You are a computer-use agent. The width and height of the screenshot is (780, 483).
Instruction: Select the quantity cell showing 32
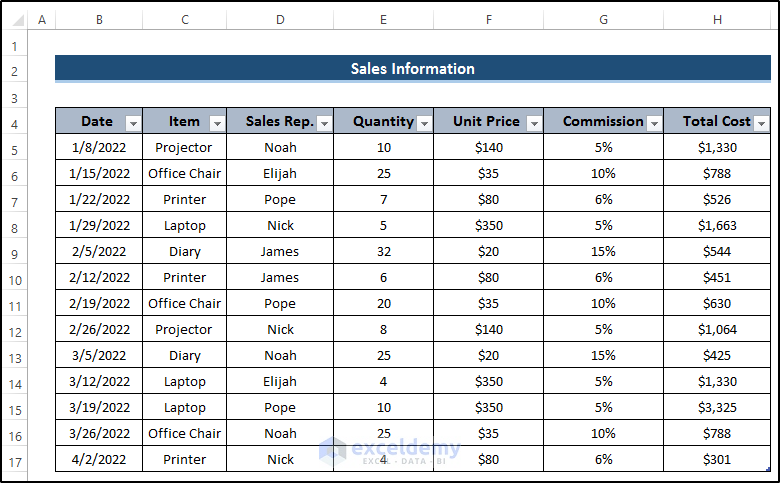click(384, 251)
